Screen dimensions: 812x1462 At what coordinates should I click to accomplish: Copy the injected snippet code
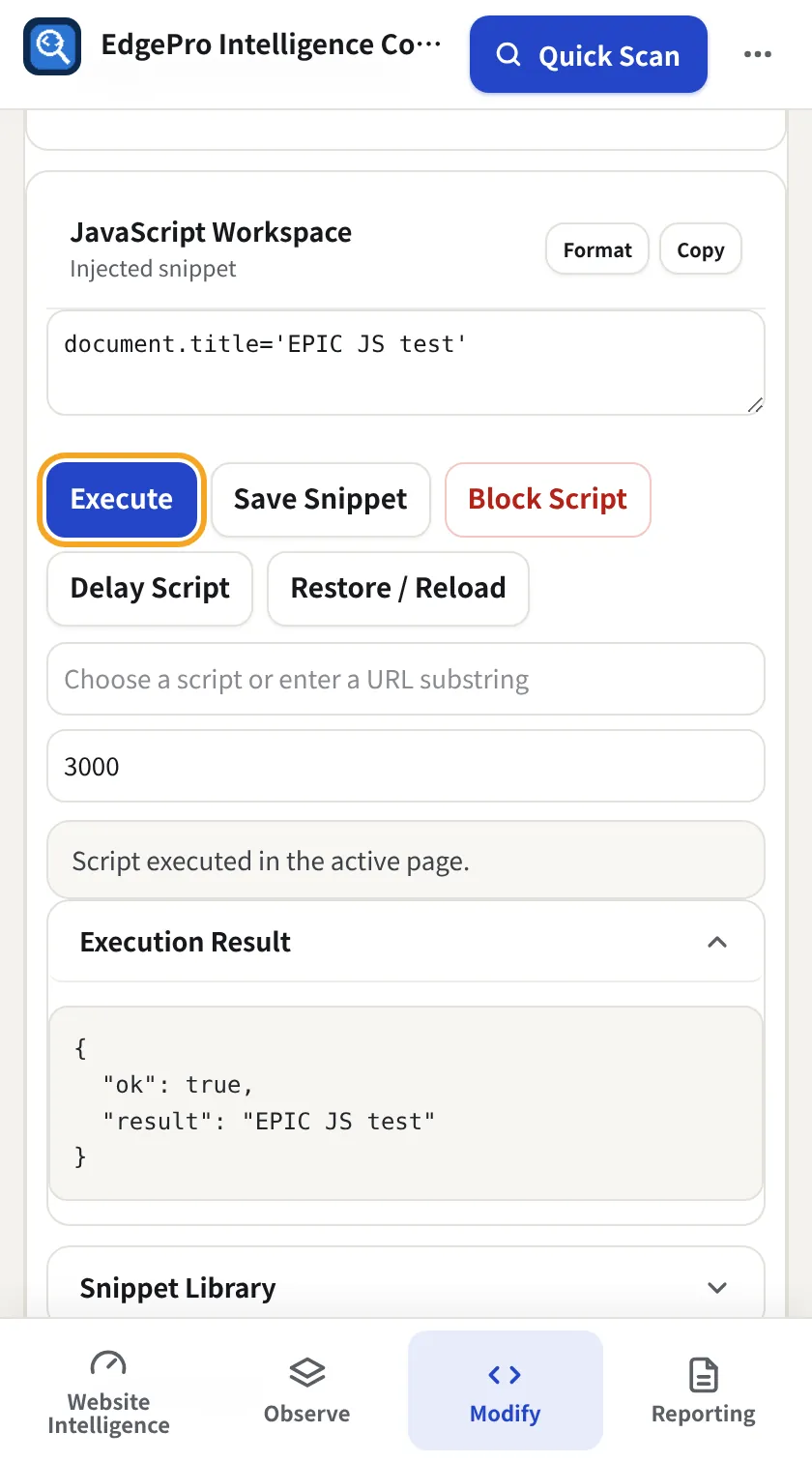tap(701, 250)
